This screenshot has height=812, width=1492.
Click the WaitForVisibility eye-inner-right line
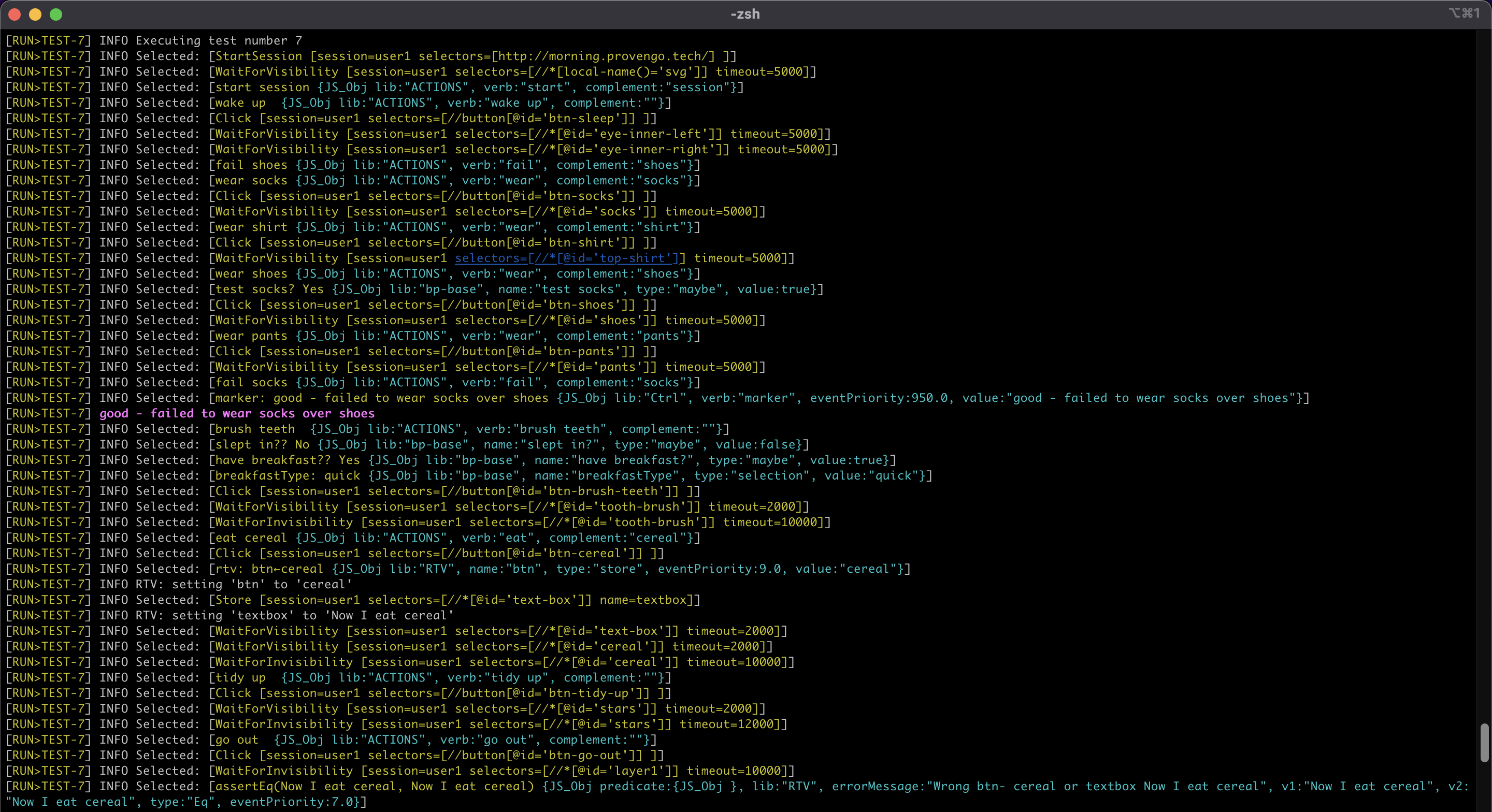422,150
